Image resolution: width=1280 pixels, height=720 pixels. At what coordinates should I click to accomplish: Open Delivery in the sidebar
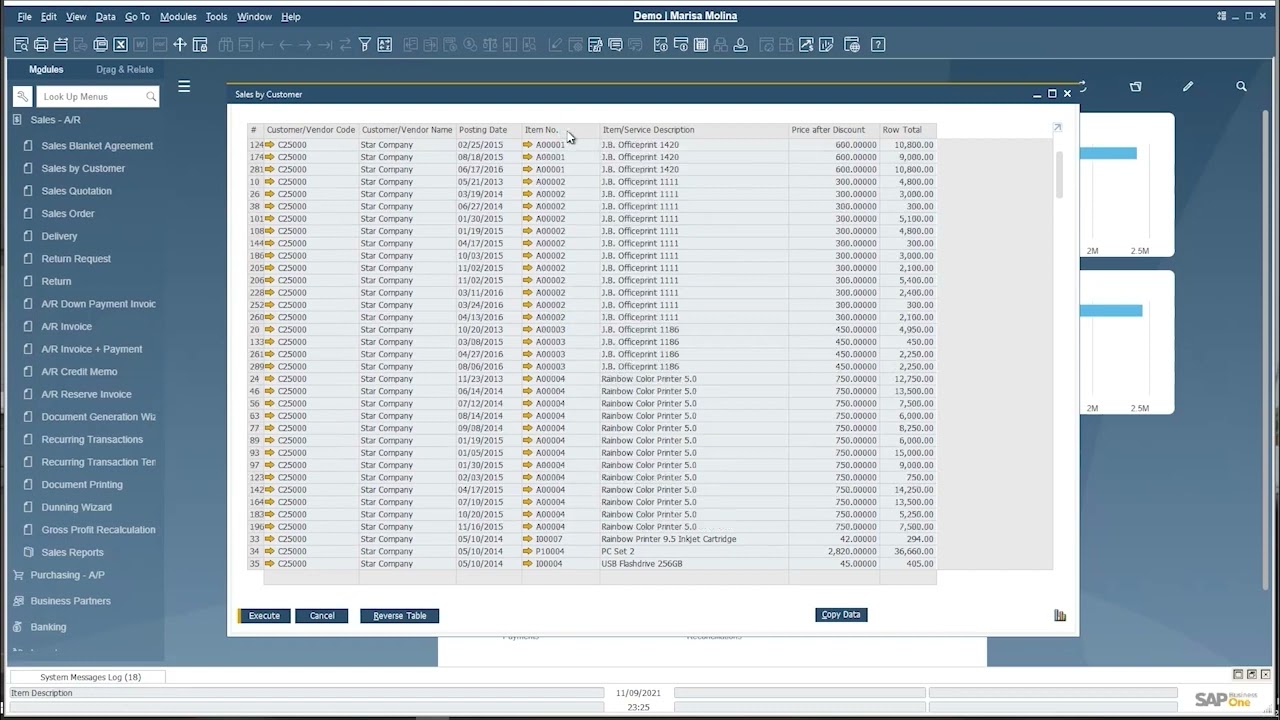coord(59,237)
